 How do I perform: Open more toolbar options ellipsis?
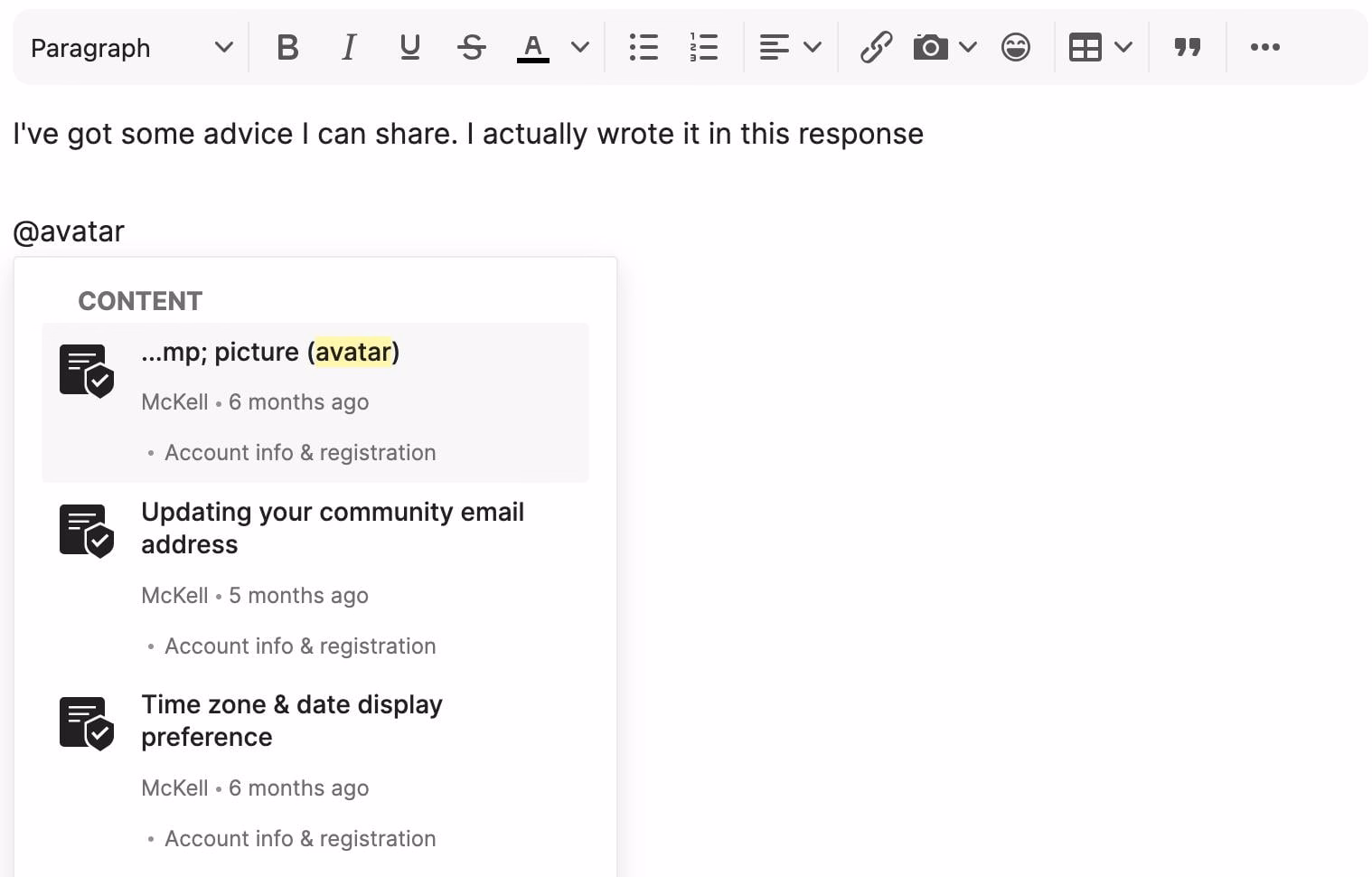point(1264,47)
